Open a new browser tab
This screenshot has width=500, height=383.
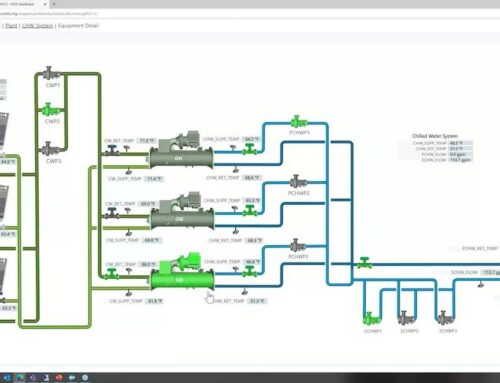tap(54, 4)
